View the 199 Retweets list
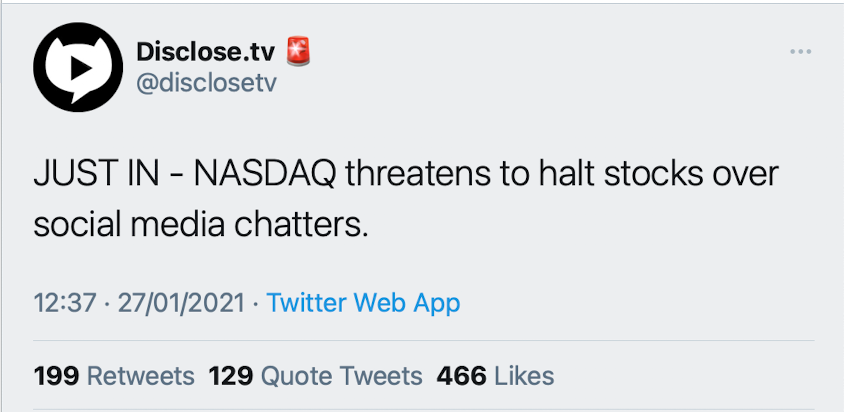 pyautogui.click(x=114, y=376)
